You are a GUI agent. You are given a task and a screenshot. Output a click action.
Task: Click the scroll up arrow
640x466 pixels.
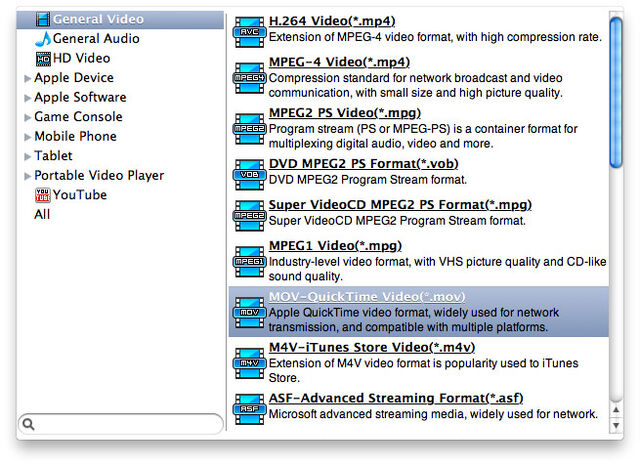pos(616,410)
